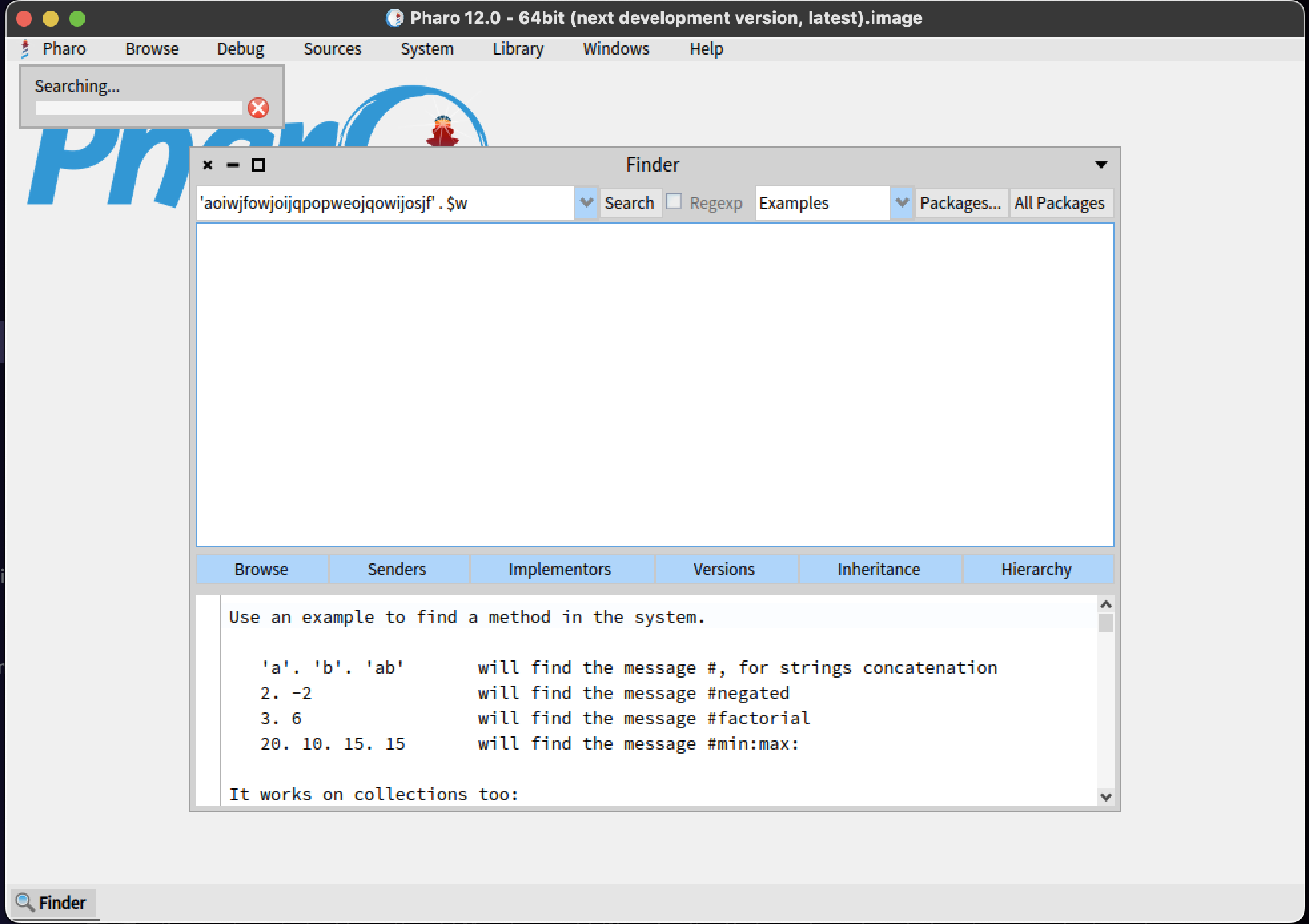The image size is (1309, 924).
Task: Click inside the Finder search input field
Action: point(386,203)
